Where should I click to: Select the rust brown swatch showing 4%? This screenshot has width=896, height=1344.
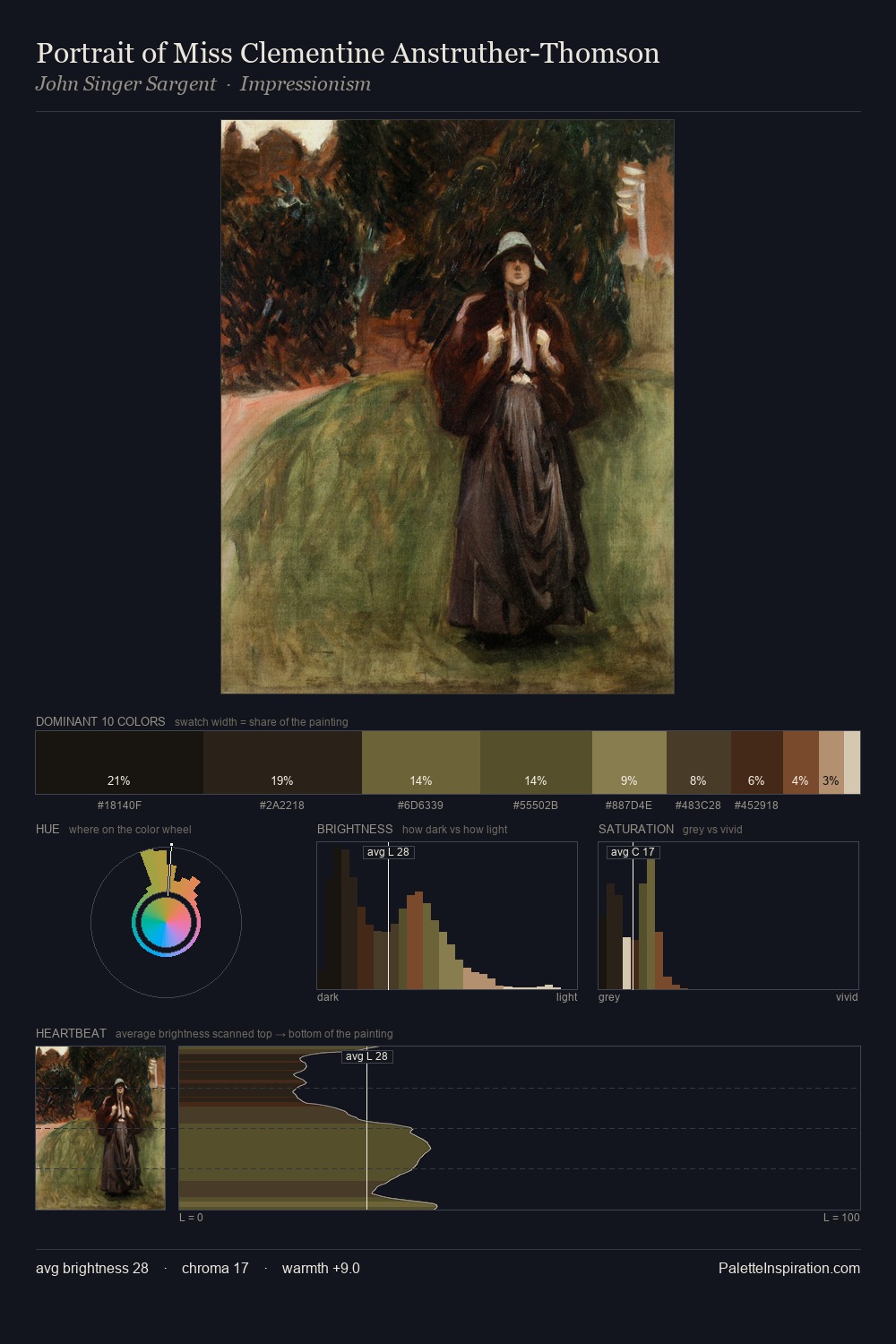tap(801, 762)
